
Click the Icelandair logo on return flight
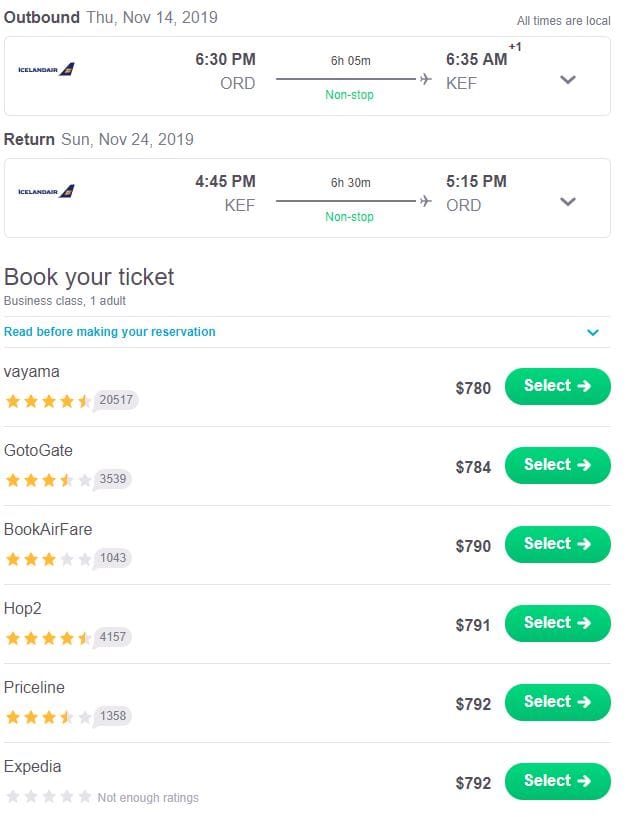(x=46, y=191)
